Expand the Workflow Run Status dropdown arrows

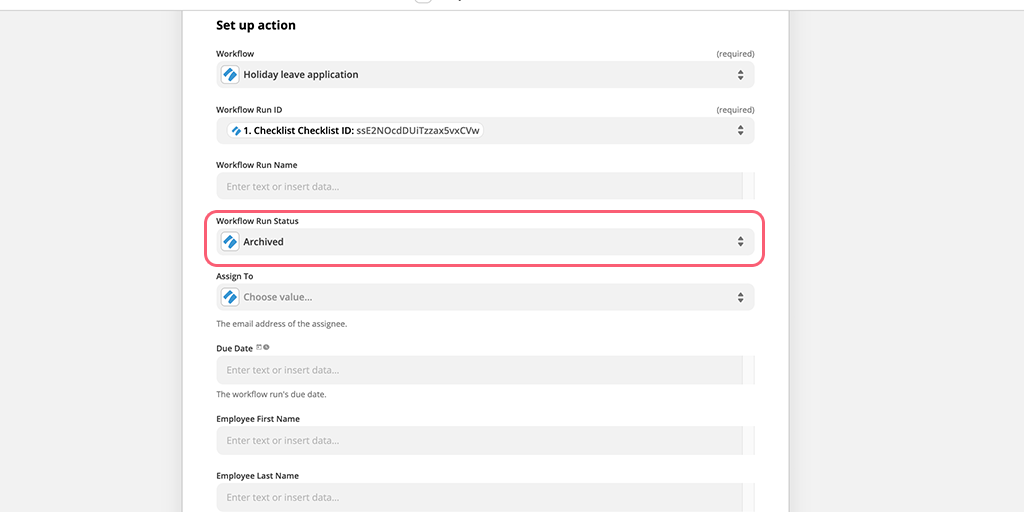coord(741,242)
